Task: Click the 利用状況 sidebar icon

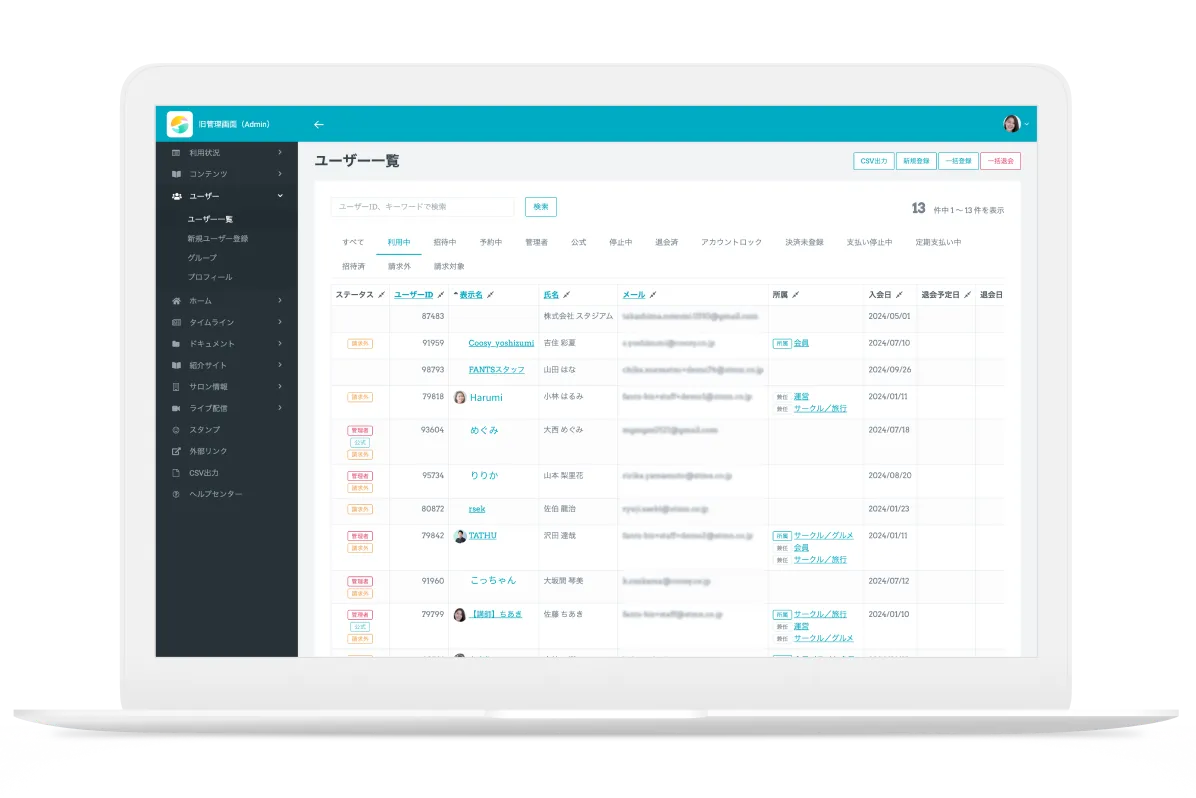Action: (176, 153)
